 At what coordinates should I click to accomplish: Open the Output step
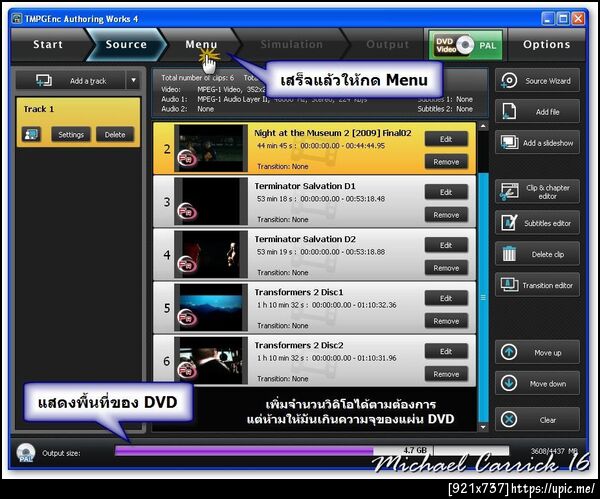pos(387,44)
